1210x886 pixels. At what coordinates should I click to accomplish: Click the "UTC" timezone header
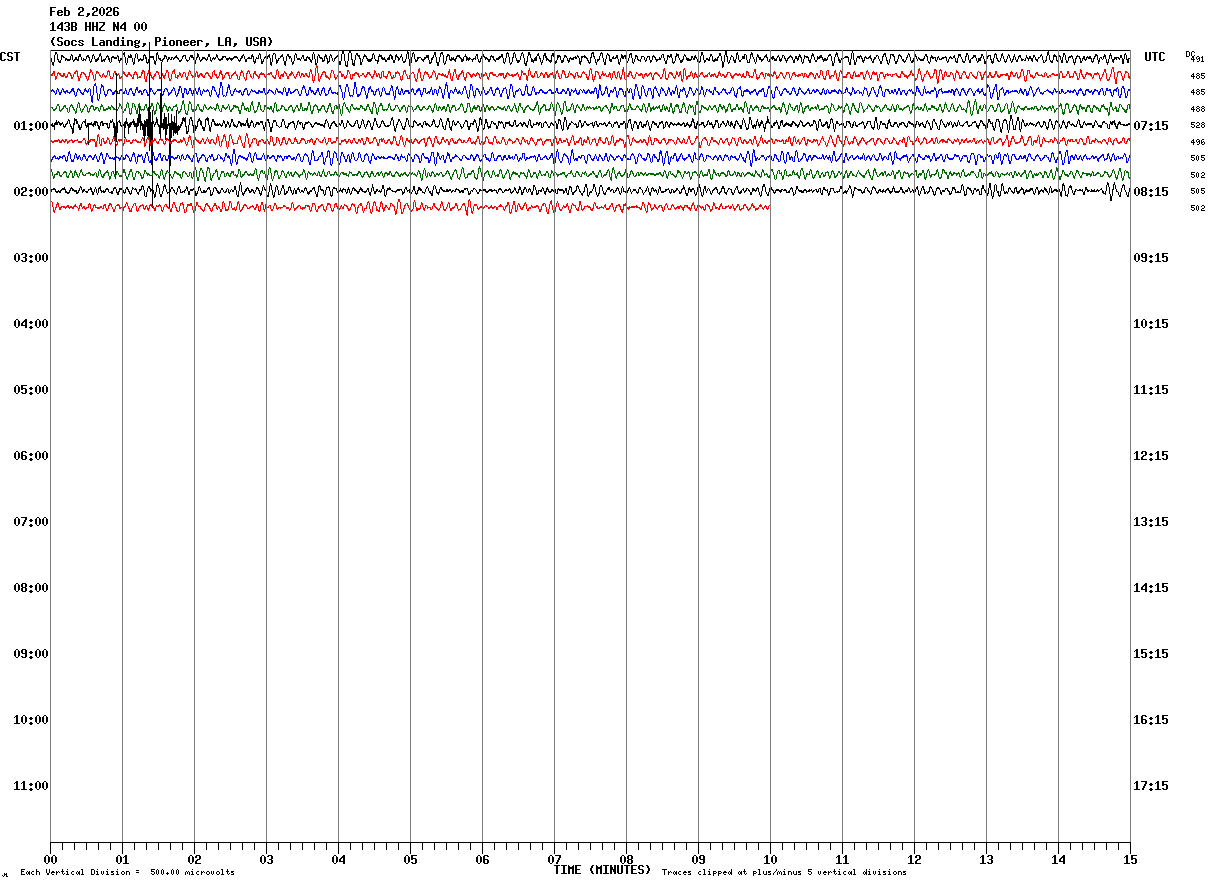click(1155, 57)
